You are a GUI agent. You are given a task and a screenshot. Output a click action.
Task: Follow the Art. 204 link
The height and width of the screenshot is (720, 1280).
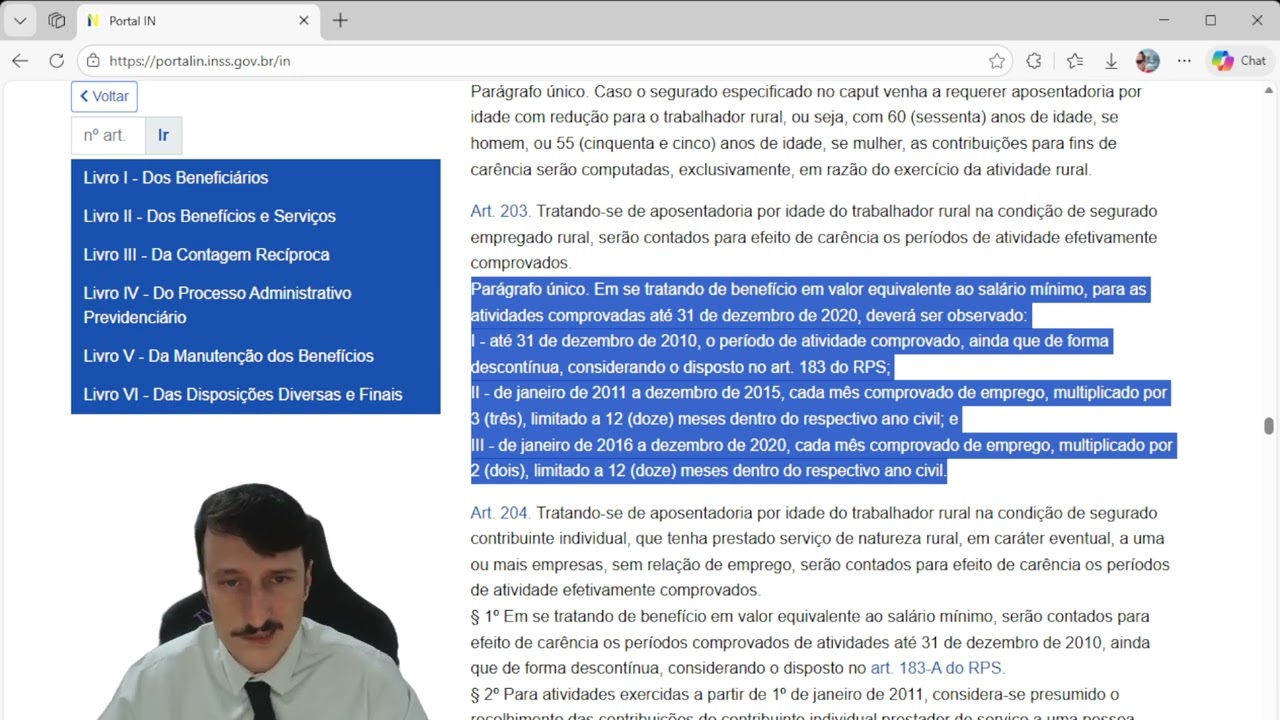501,513
